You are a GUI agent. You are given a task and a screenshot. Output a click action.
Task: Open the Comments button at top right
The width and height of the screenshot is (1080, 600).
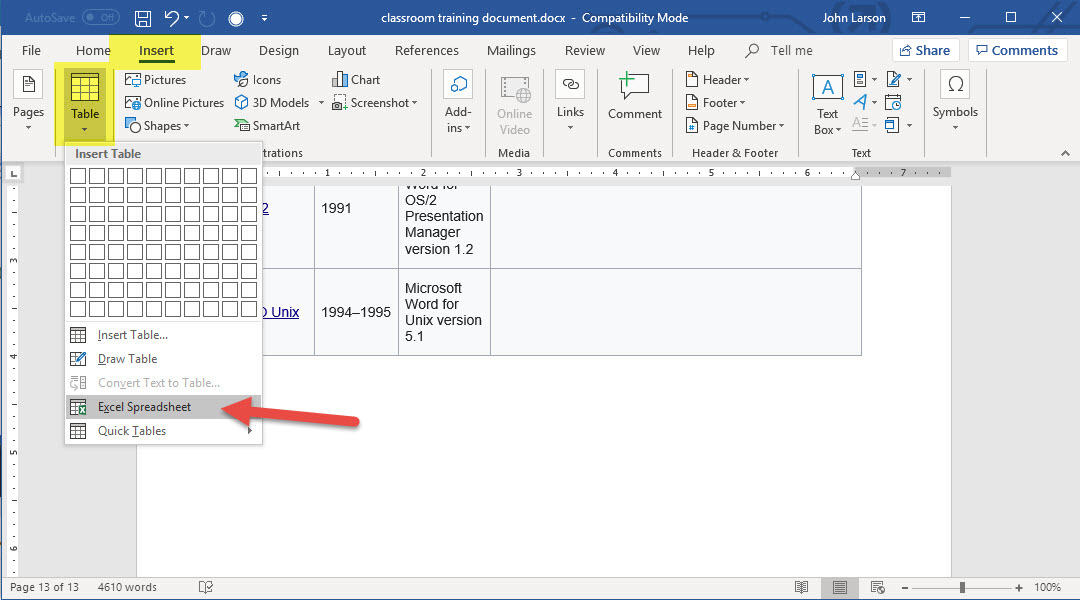(1015, 51)
